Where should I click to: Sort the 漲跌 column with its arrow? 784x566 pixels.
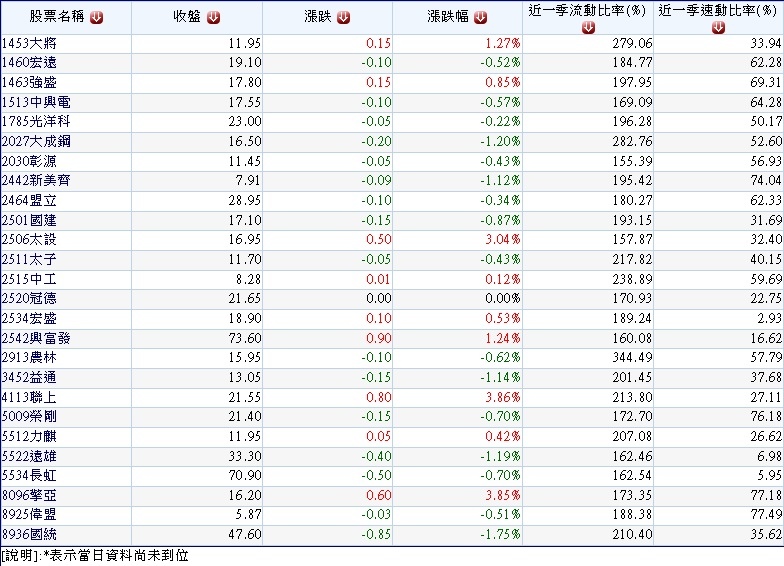tap(343, 17)
